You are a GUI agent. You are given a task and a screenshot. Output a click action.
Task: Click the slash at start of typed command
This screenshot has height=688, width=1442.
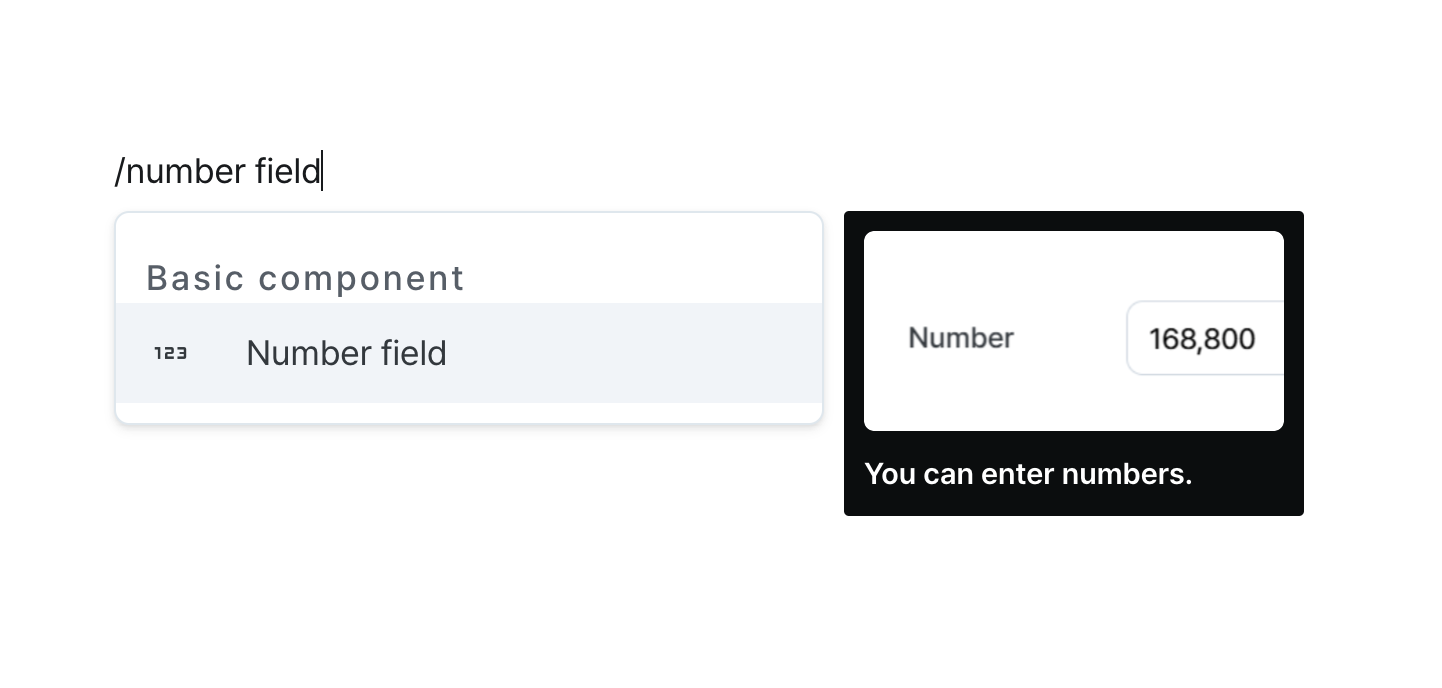pos(119,171)
